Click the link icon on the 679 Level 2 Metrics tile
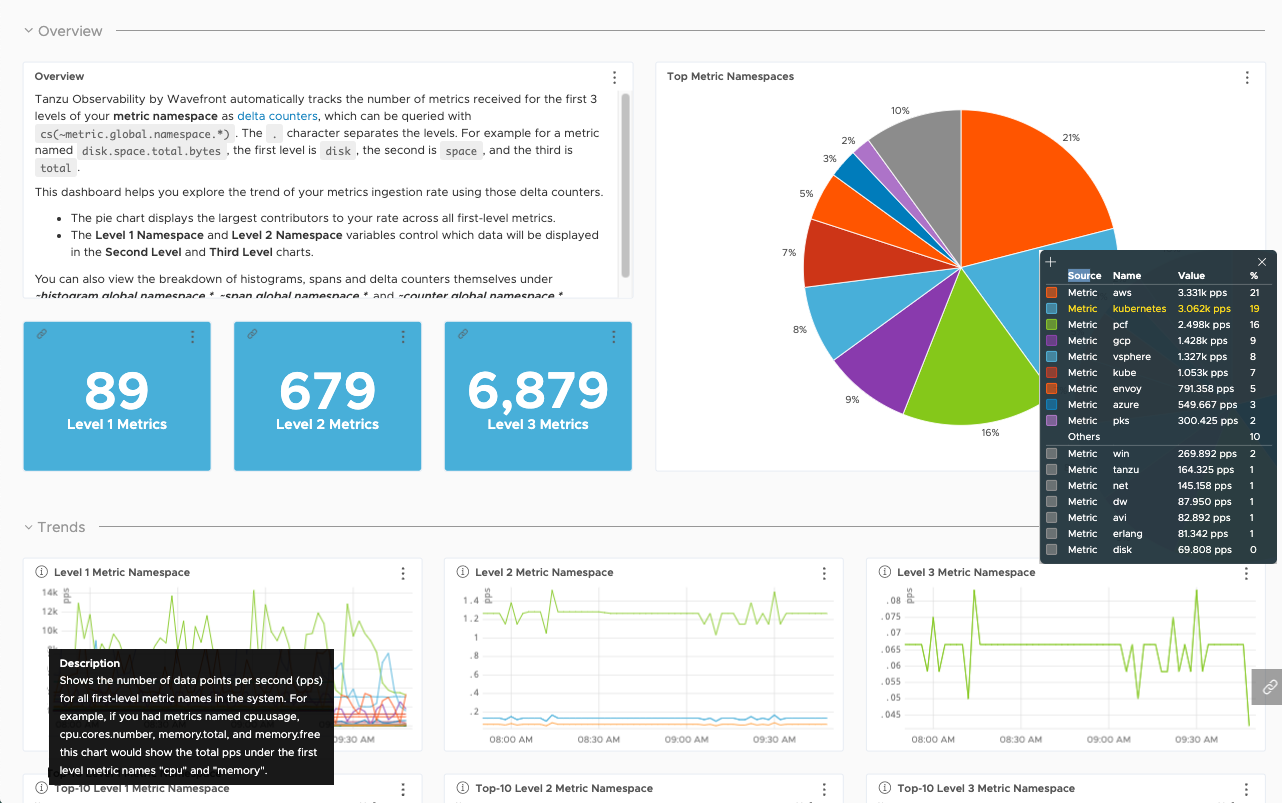 tap(252, 334)
